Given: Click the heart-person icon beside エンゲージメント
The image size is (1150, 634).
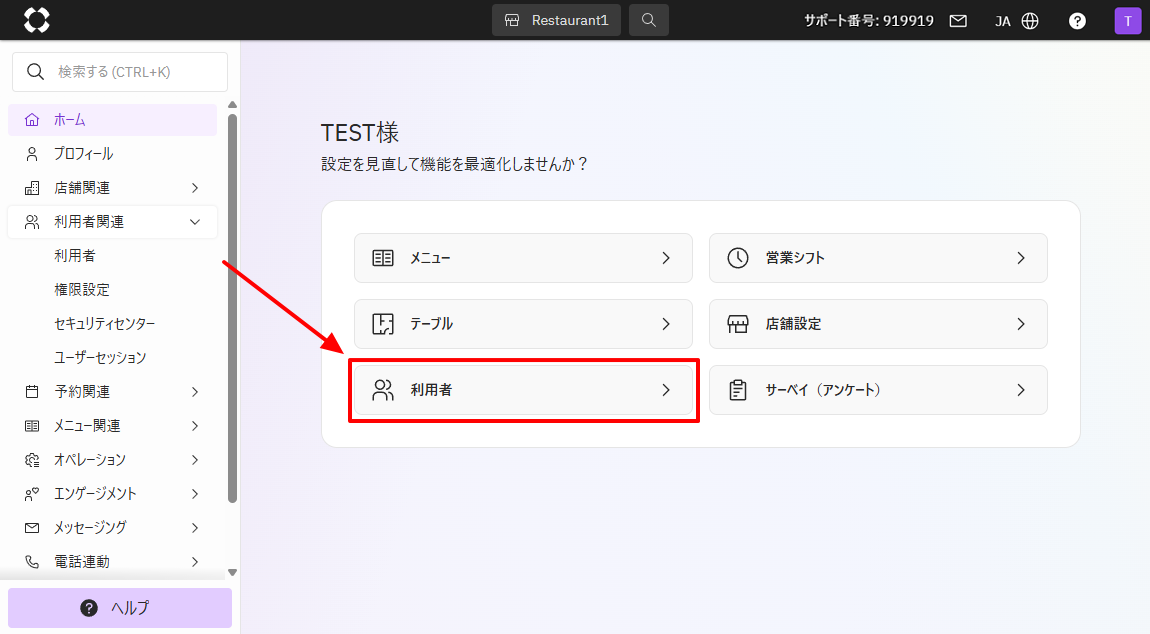Looking at the screenshot, I should [x=32, y=494].
